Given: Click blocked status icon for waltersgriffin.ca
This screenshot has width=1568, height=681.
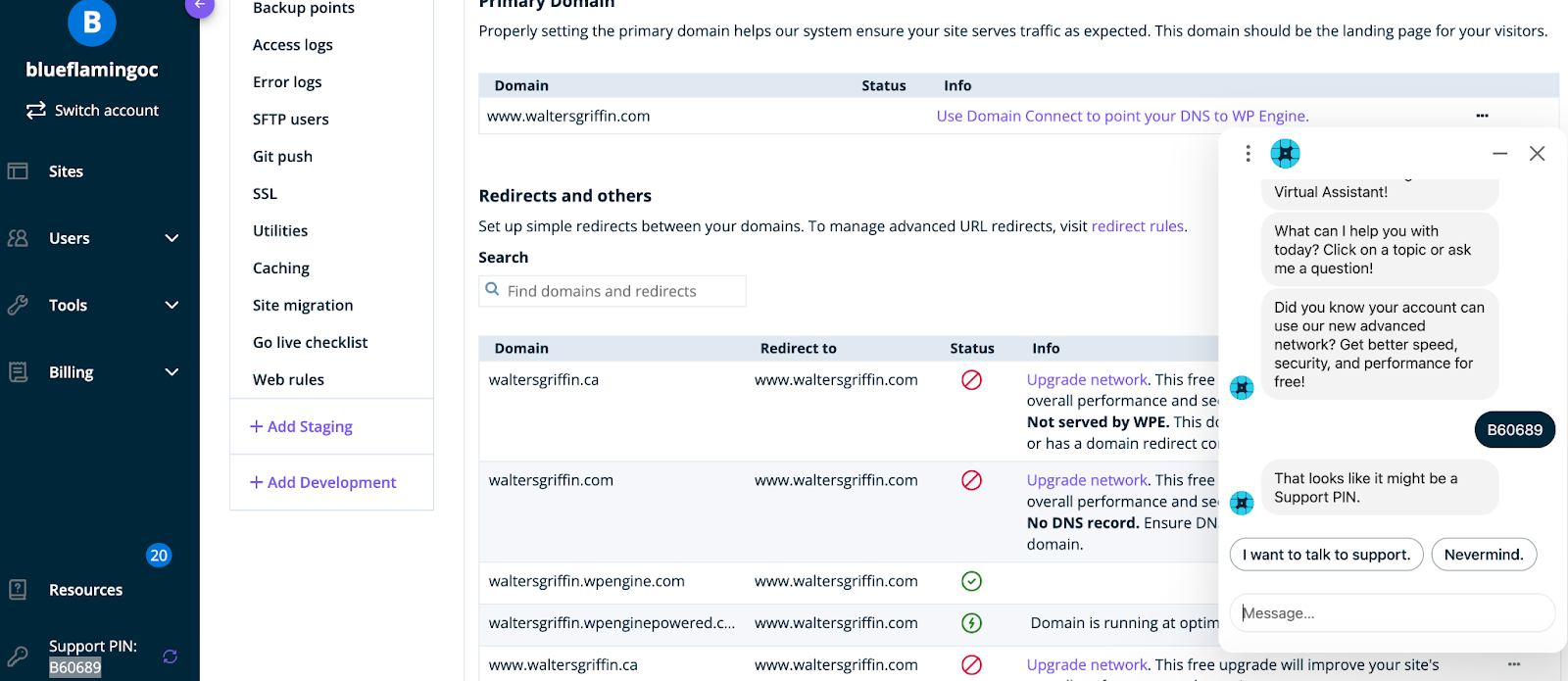Looking at the screenshot, I should pyautogui.click(x=971, y=379).
